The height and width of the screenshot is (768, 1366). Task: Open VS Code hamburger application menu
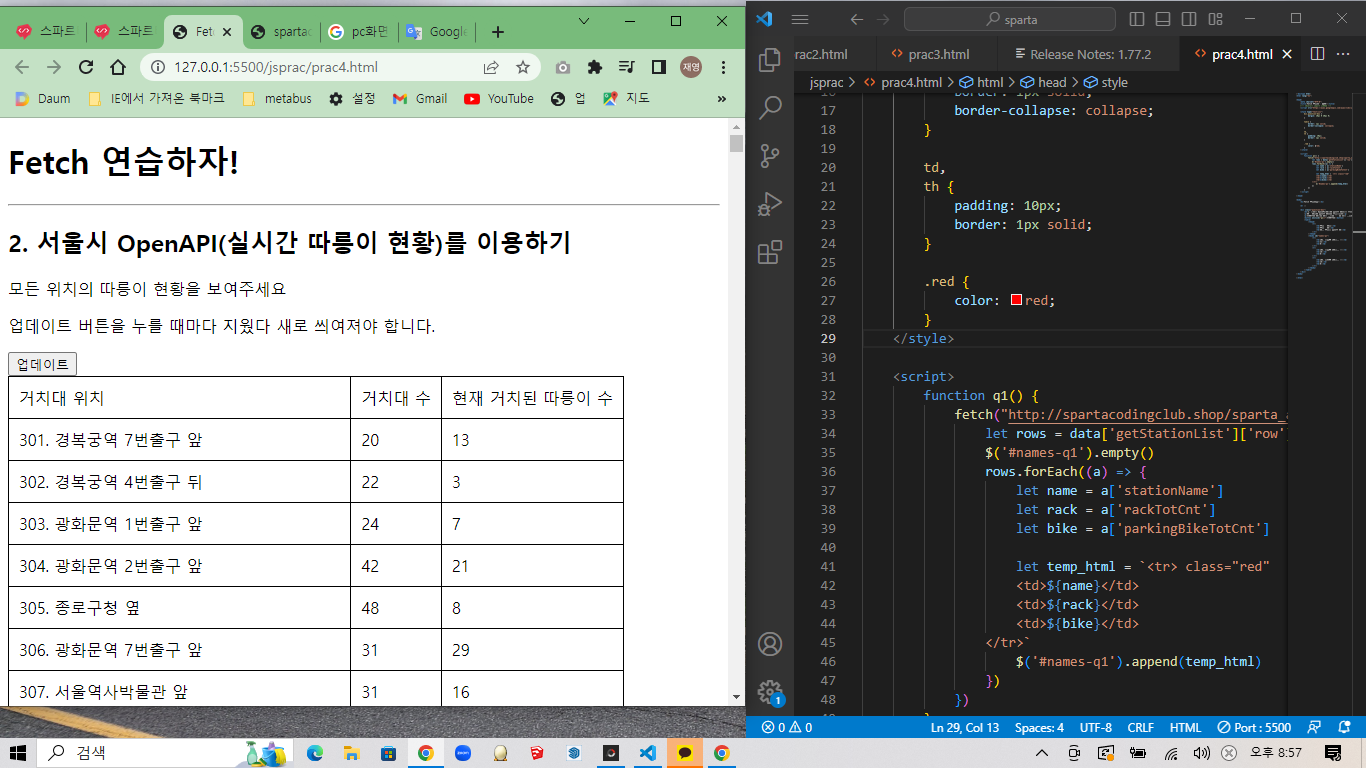coord(800,19)
